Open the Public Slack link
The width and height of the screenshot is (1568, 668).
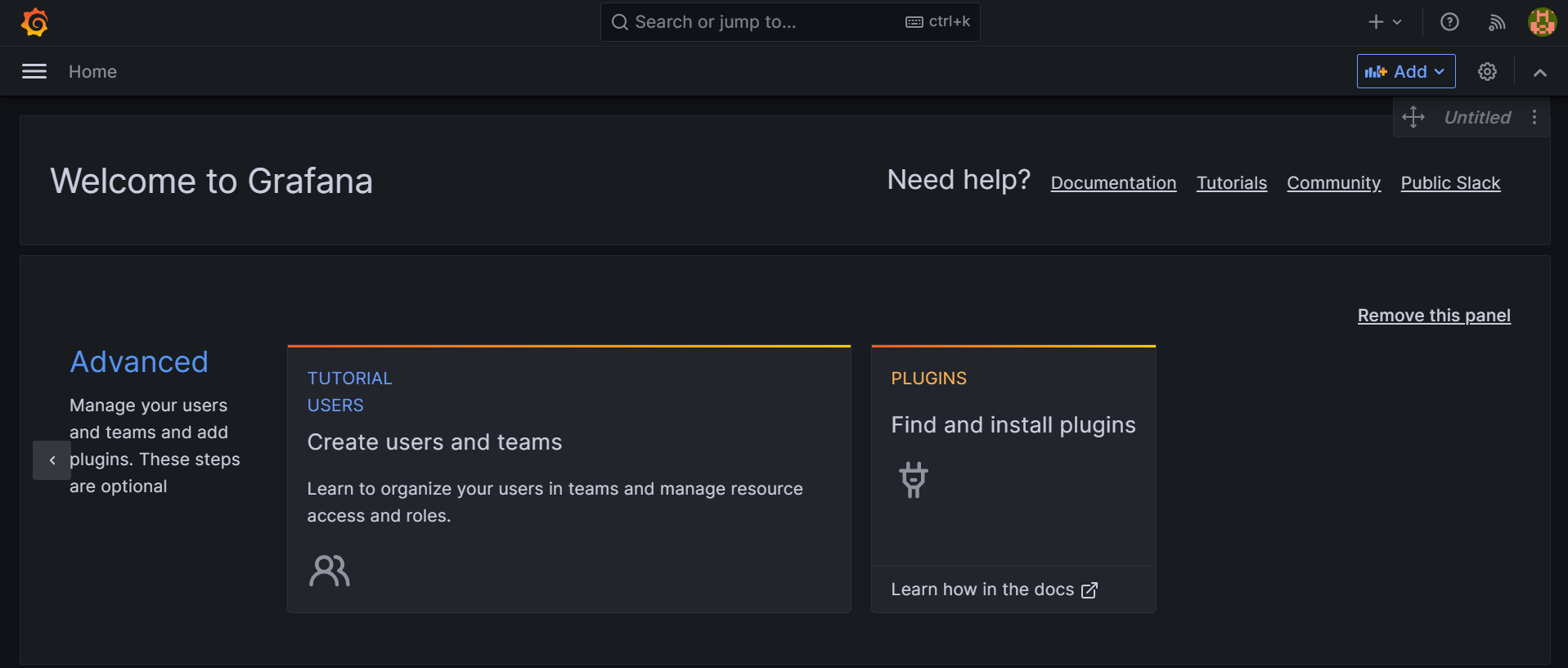[1449, 183]
